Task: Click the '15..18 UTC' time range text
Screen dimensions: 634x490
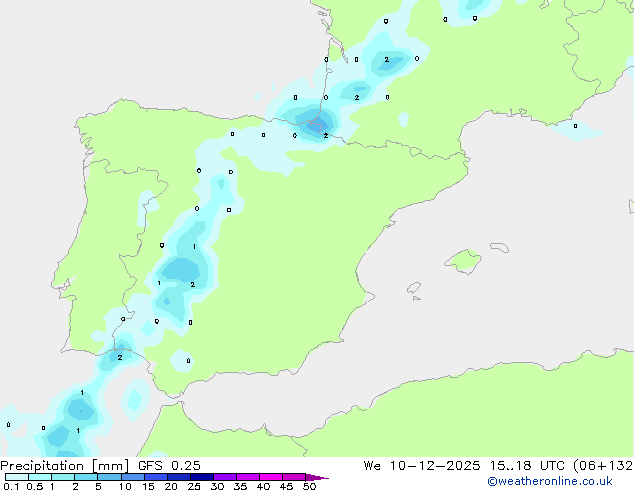Action: (x=527, y=466)
